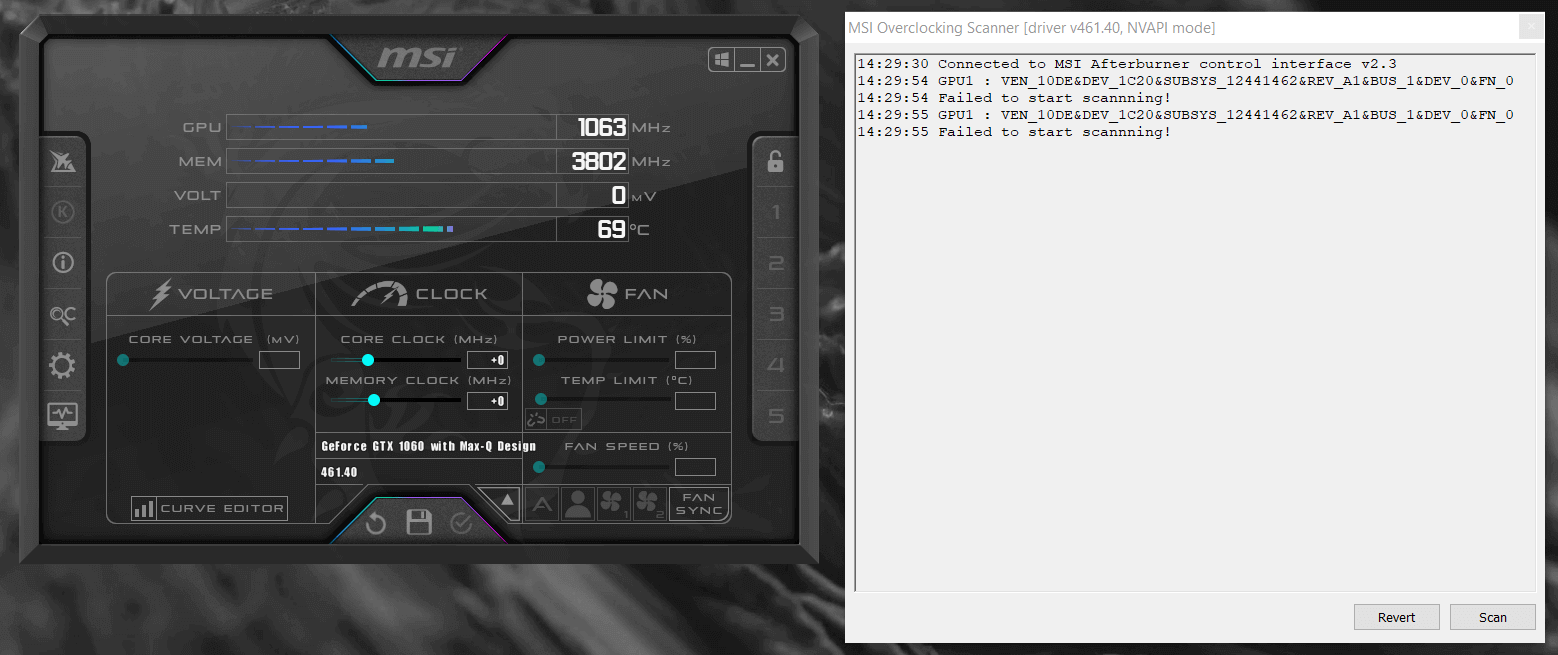
Task: Select profile slot 1
Action: [776, 213]
